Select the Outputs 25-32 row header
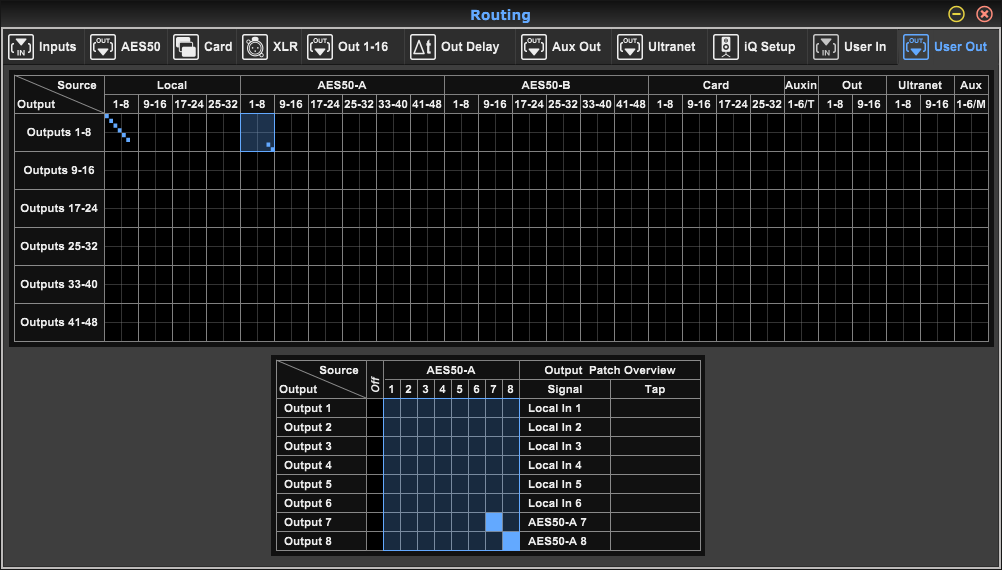 [59, 246]
